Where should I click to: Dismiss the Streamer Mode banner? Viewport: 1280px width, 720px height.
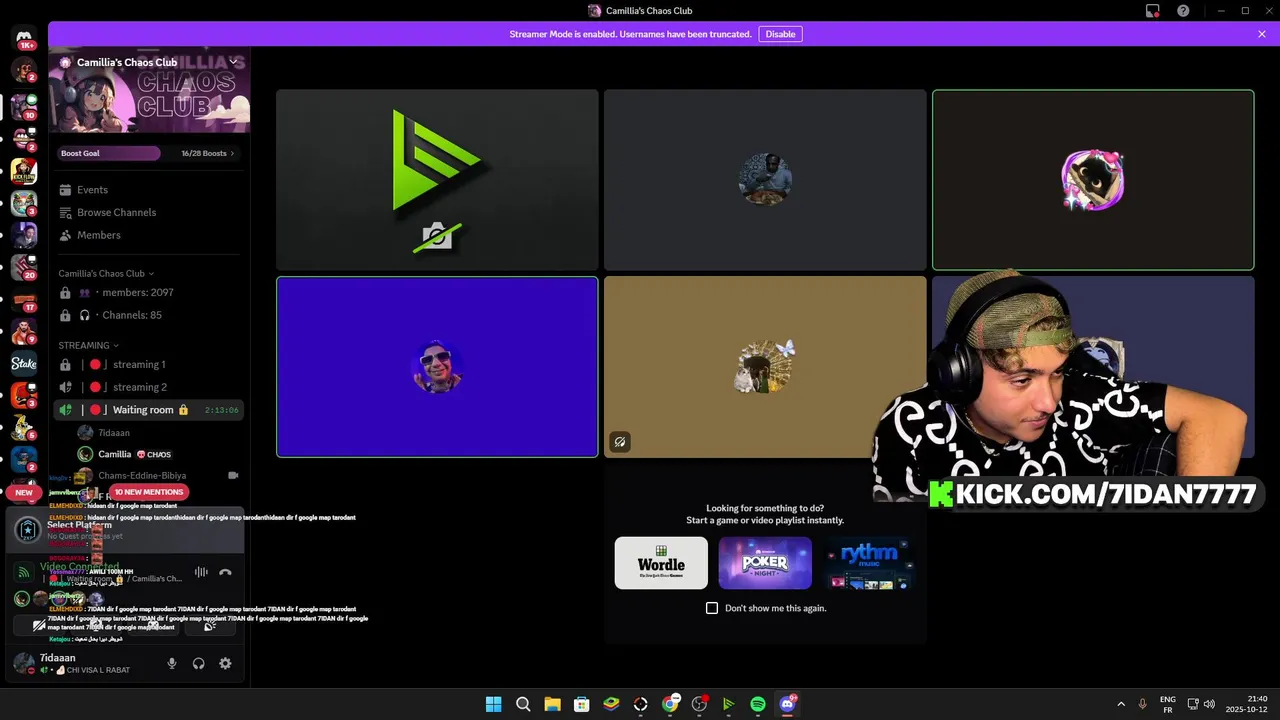(1262, 34)
